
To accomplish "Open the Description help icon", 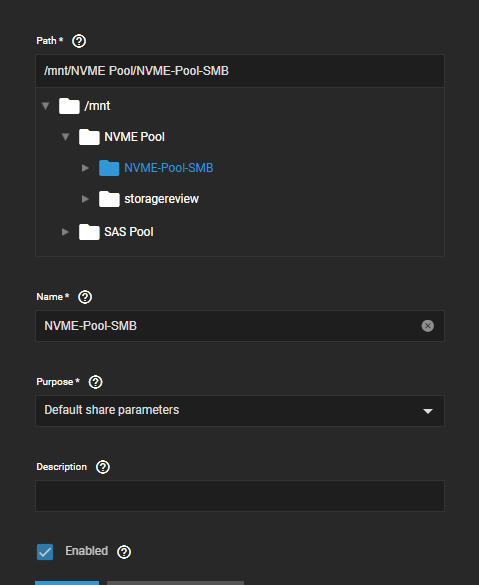I will pyautogui.click(x=103, y=467).
